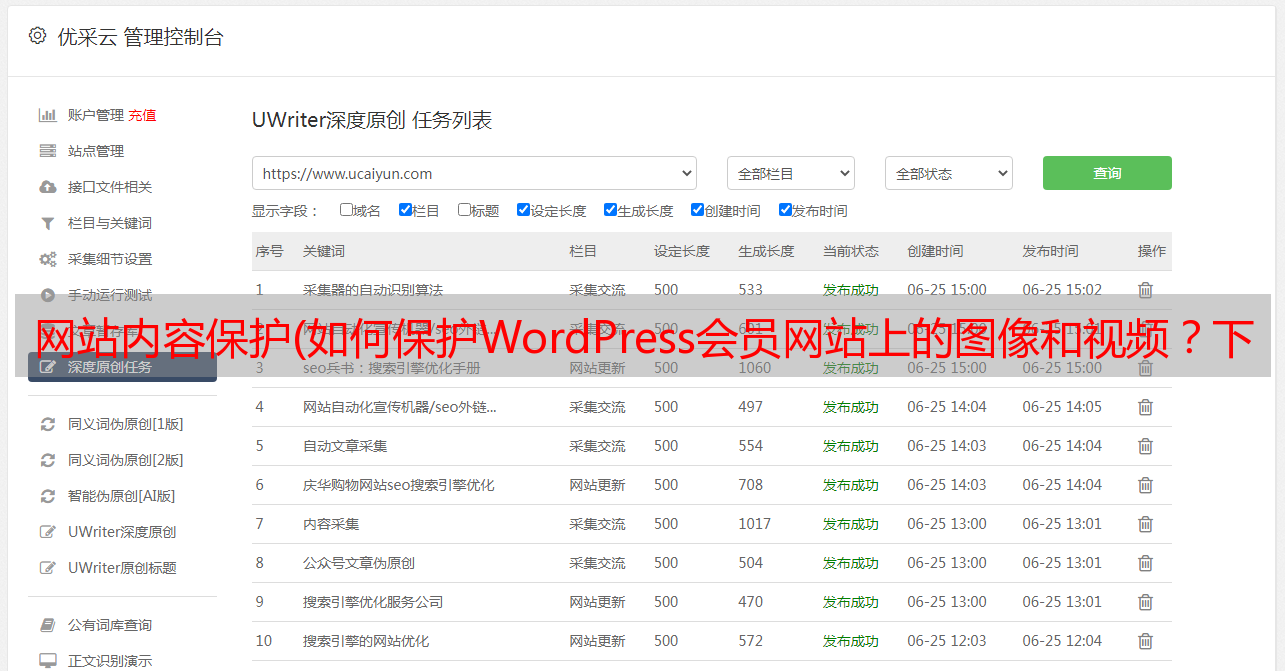Toggle the 发布时间 checkbox
Viewport: 1285px width, 671px height.
point(785,210)
